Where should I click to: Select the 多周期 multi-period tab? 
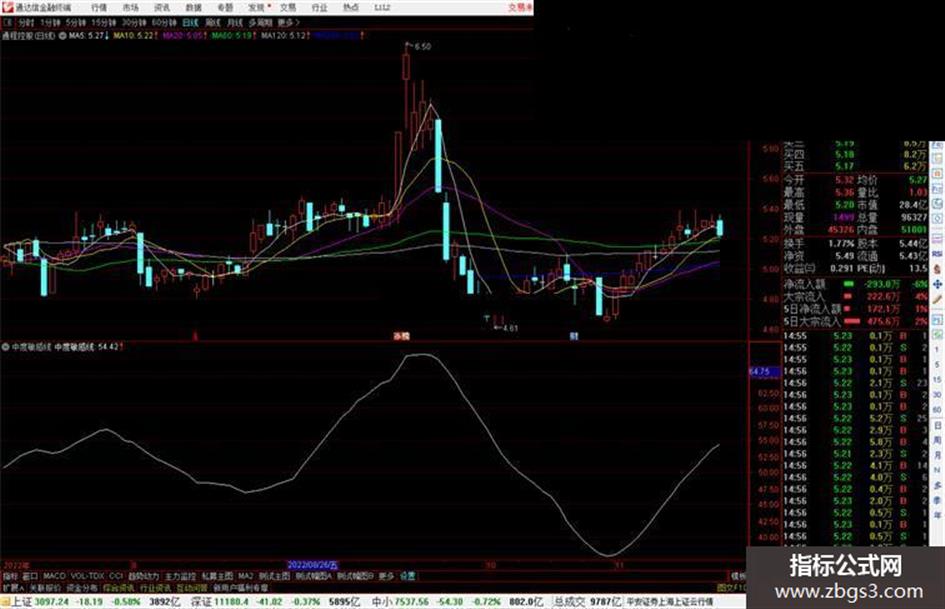[260, 23]
